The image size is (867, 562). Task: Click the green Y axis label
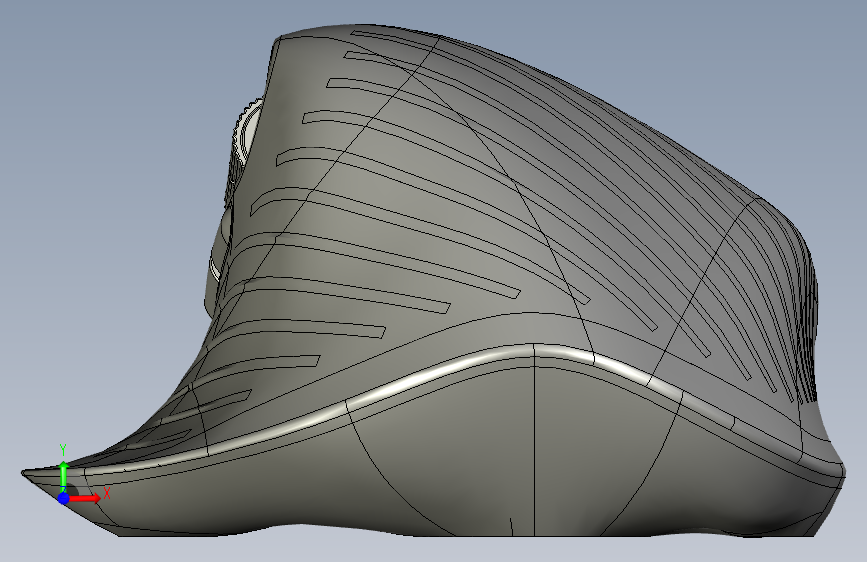click(63, 450)
